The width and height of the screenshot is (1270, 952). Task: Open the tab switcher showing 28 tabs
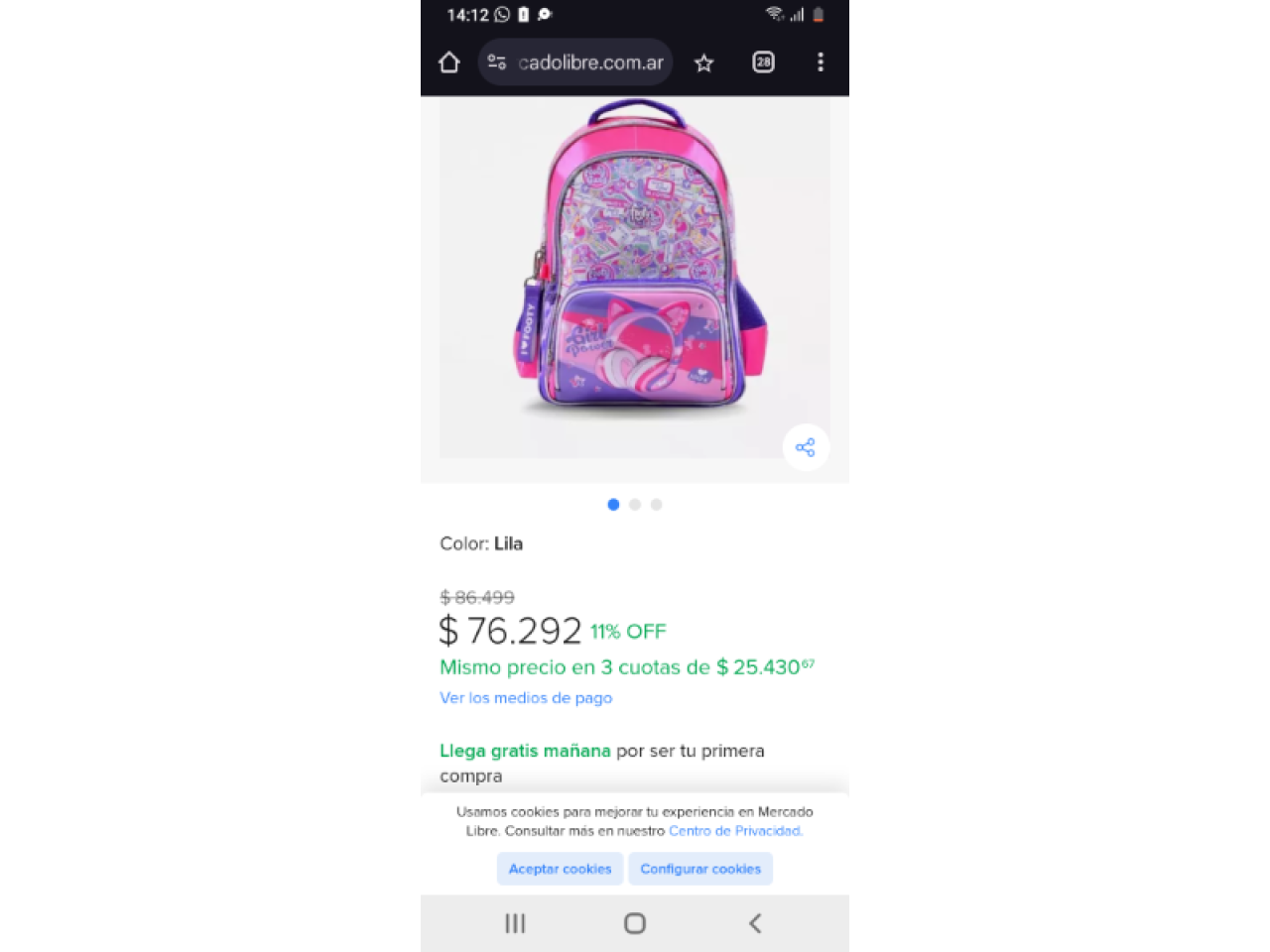coord(763,62)
